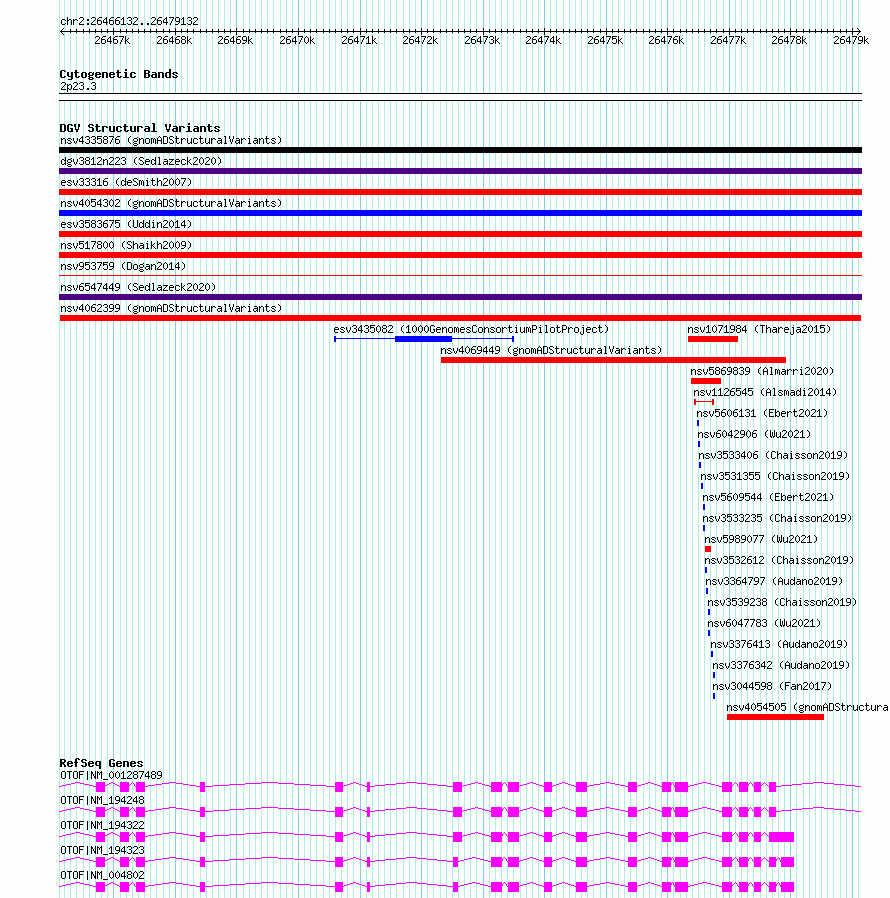Open the nsv4054302 variant label
Screen dimensions: 890x898
[x=171, y=203]
